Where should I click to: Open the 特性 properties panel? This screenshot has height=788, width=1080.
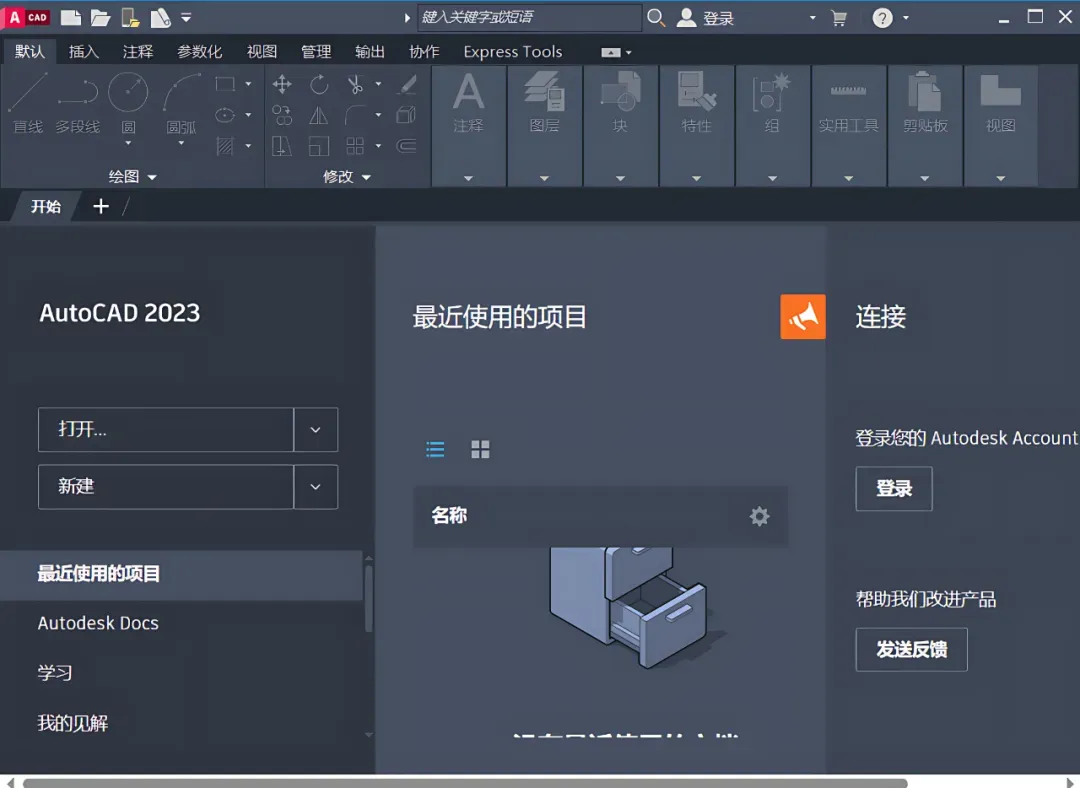(x=696, y=125)
